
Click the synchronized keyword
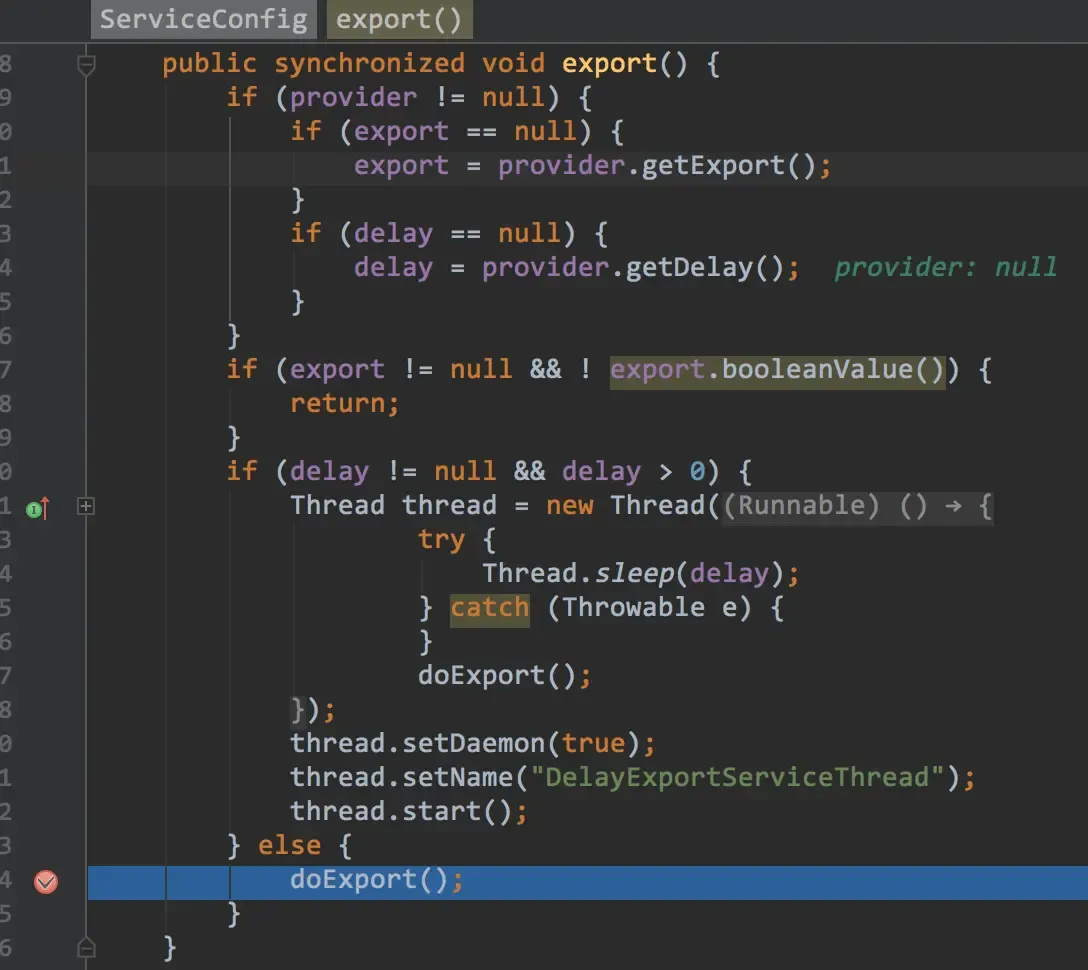tap(369, 64)
